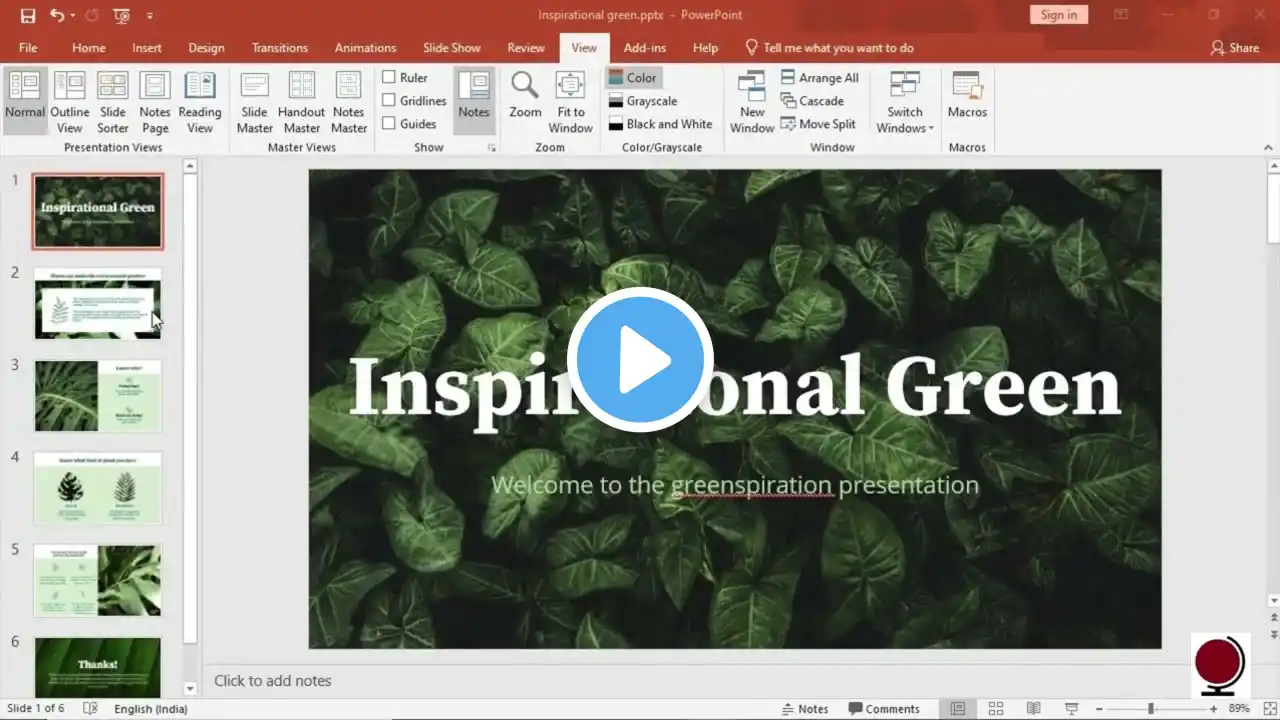Image resolution: width=1280 pixels, height=720 pixels.
Task: Click the Sign in button
Action: (x=1058, y=15)
